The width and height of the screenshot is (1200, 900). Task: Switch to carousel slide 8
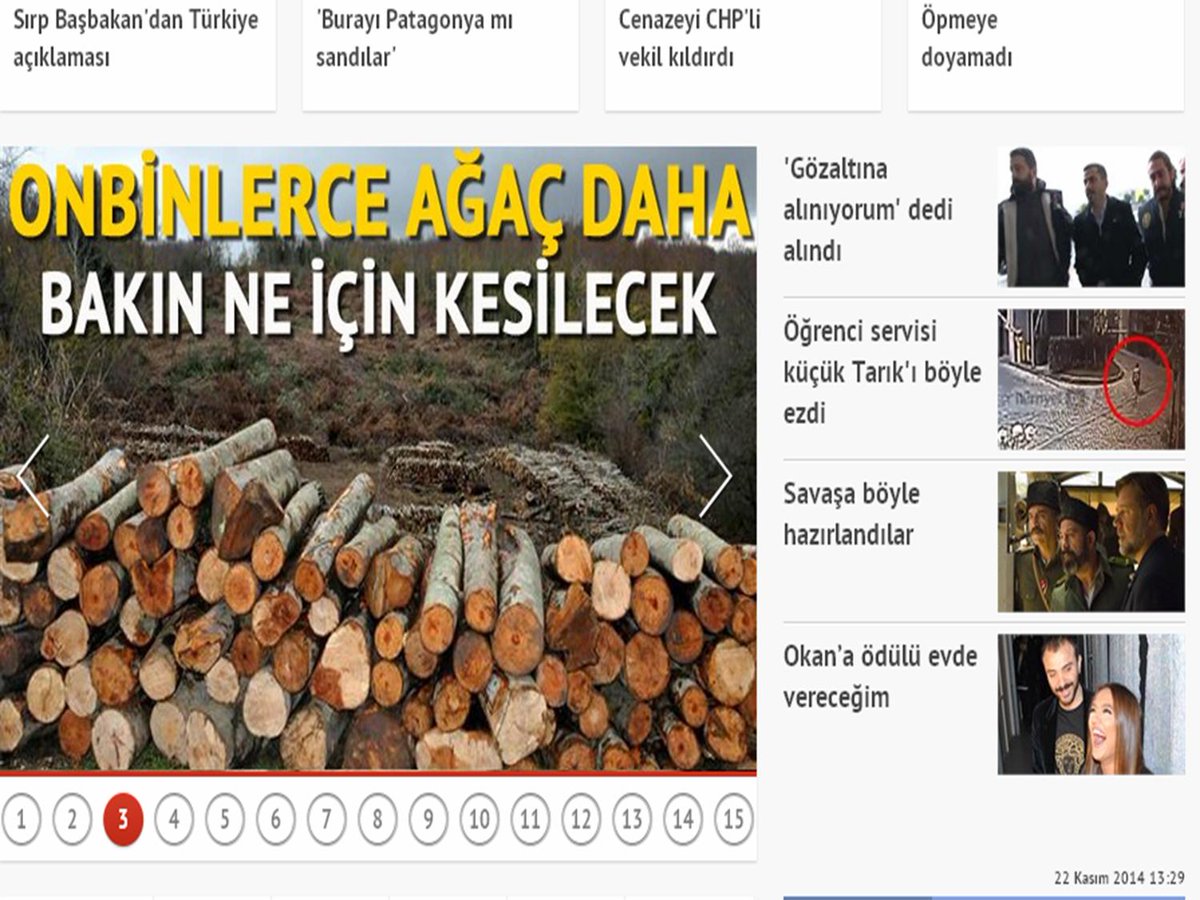(x=377, y=821)
